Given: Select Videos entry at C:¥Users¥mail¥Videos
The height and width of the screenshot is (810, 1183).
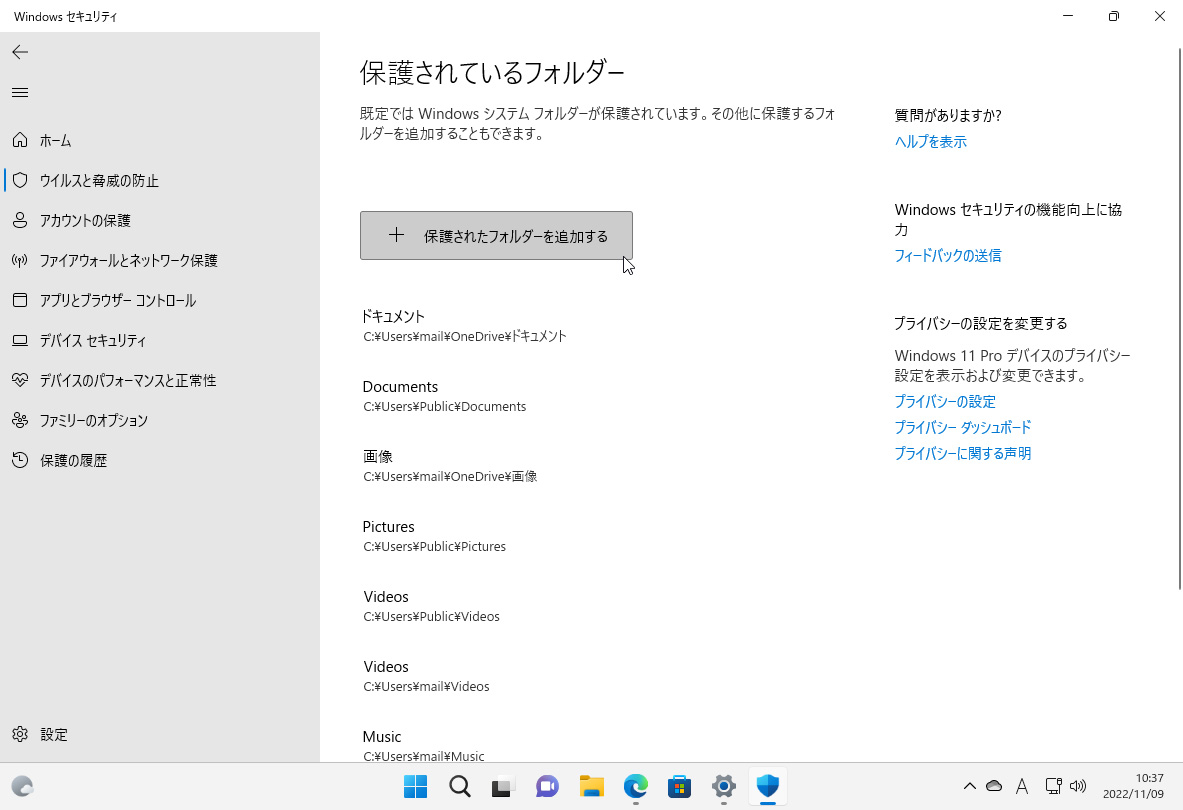Looking at the screenshot, I should (x=426, y=677).
